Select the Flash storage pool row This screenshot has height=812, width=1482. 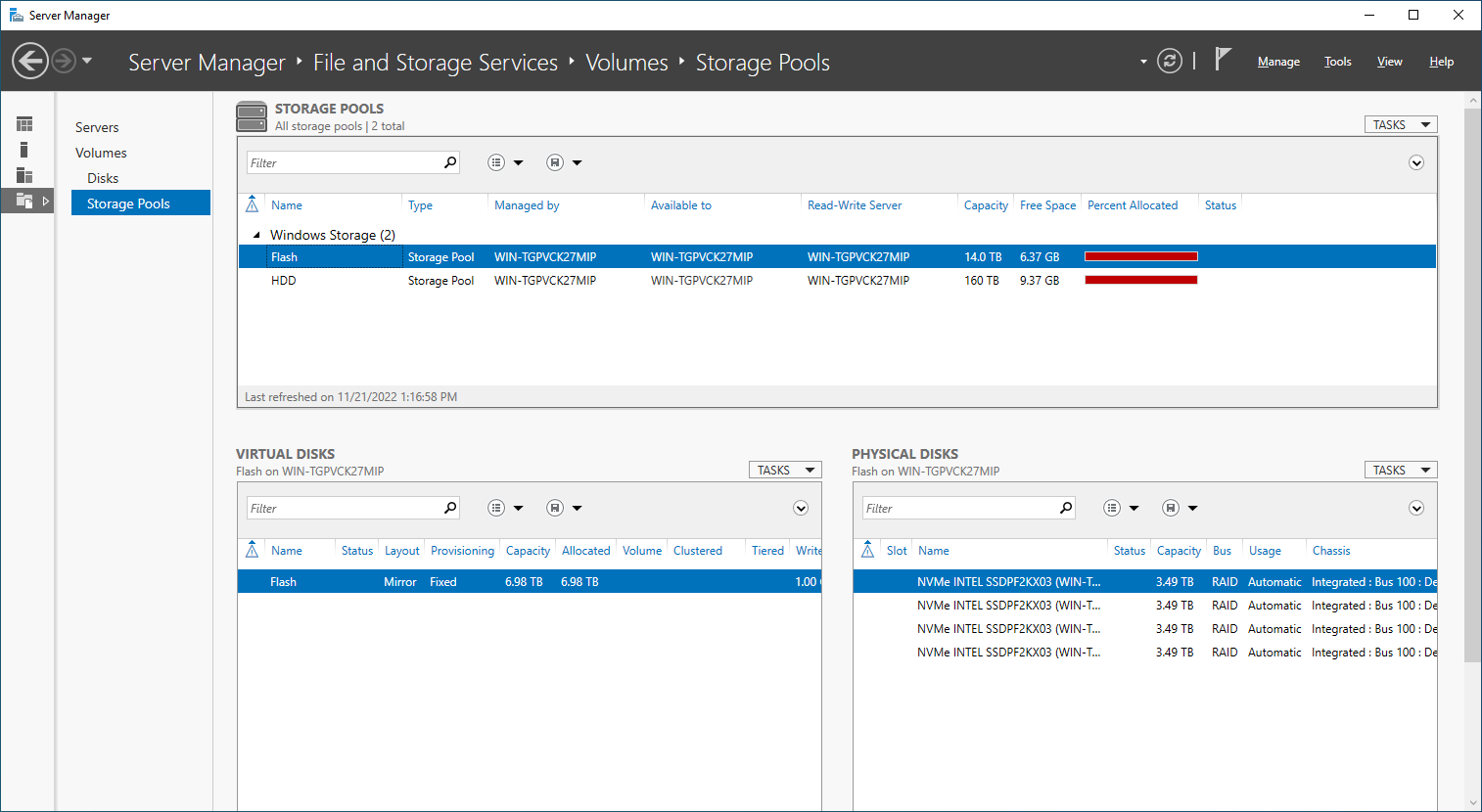[837, 256]
